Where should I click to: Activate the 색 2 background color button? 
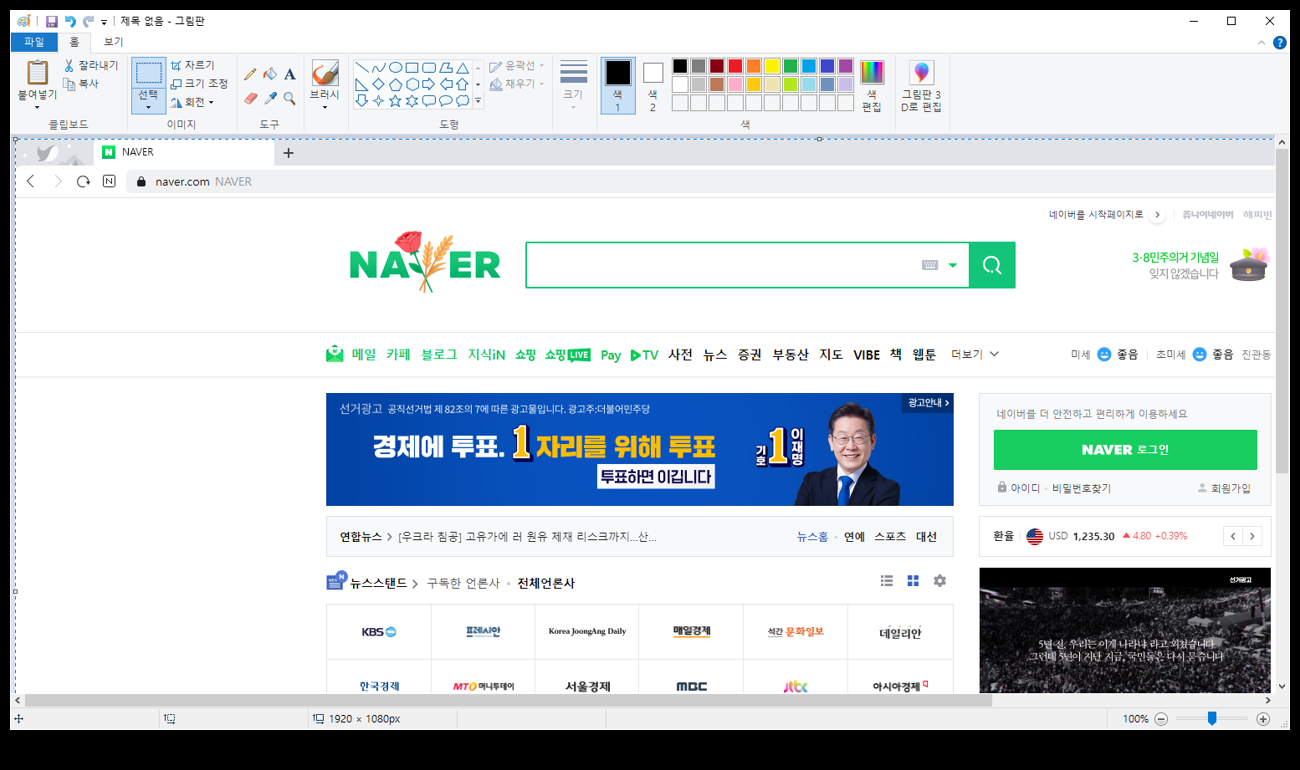point(653,85)
